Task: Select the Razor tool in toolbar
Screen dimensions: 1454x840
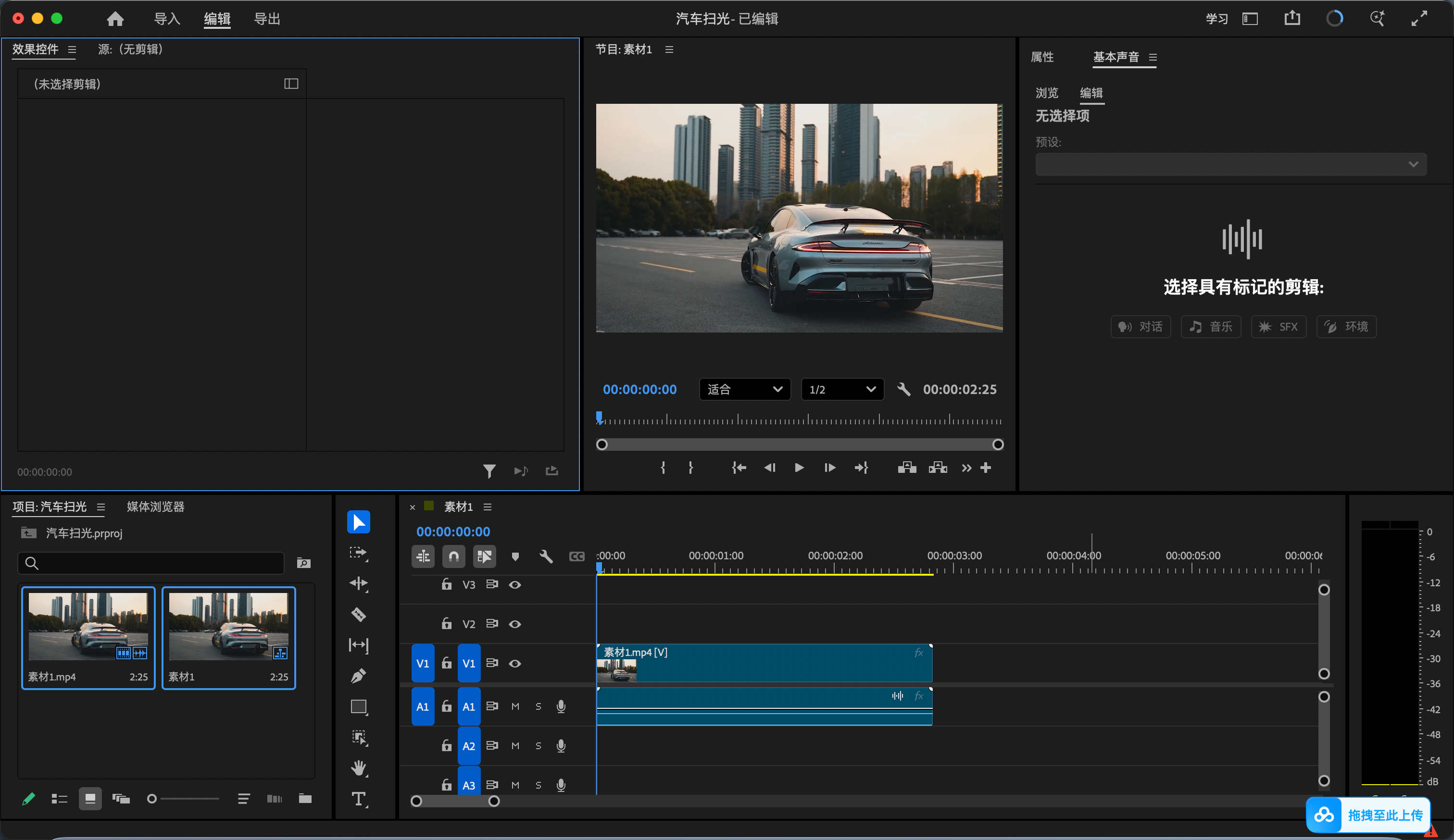Action: click(x=358, y=614)
